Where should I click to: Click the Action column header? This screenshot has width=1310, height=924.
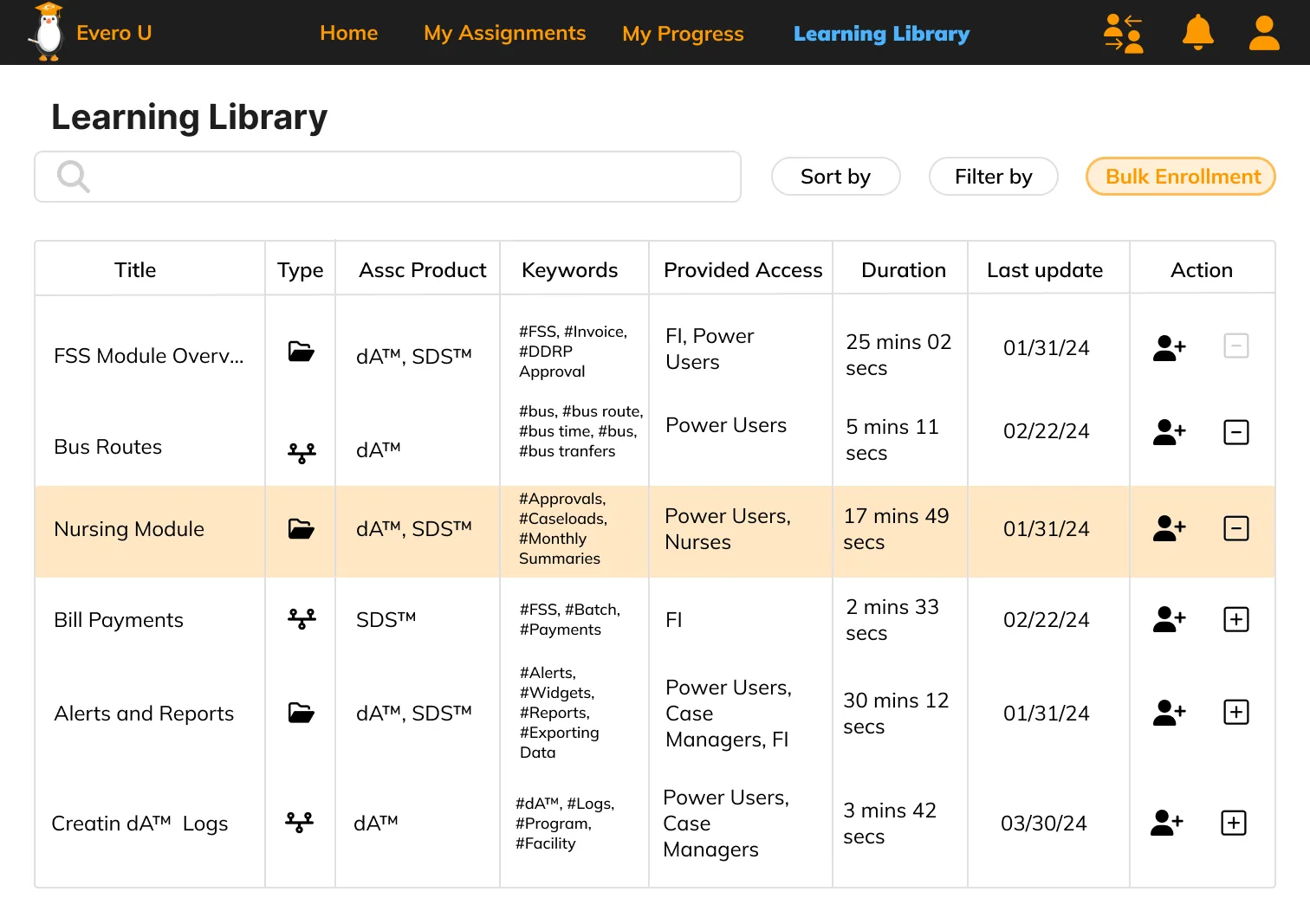pyautogui.click(x=1202, y=270)
